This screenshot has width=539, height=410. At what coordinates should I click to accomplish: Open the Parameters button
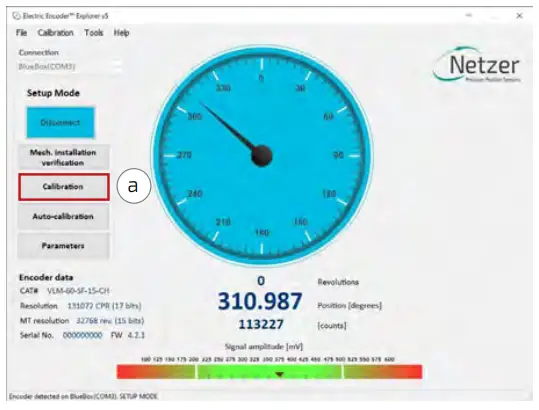pyautogui.click(x=63, y=246)
